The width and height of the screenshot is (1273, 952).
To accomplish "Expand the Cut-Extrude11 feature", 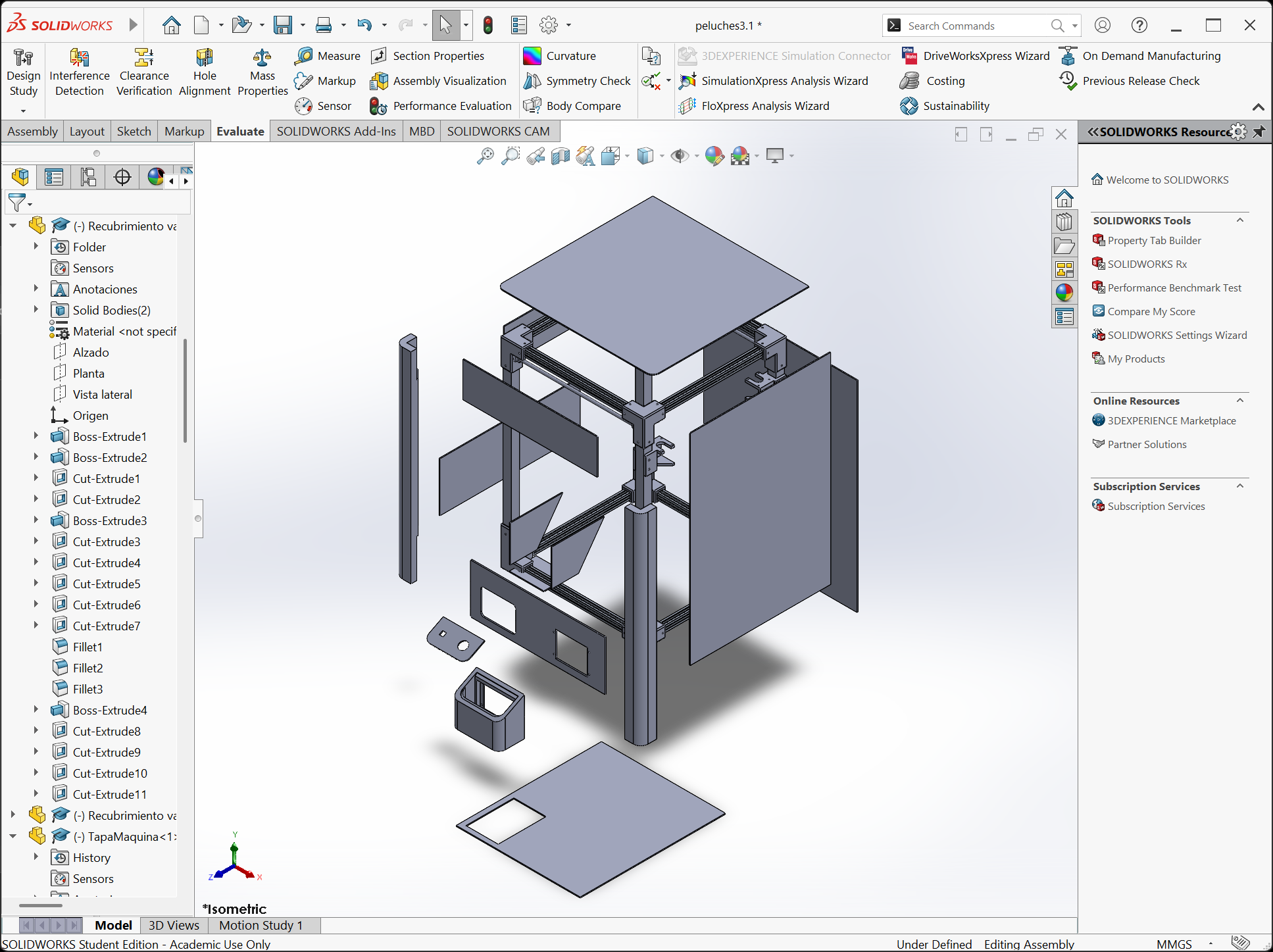I will (x=36, y=793).
